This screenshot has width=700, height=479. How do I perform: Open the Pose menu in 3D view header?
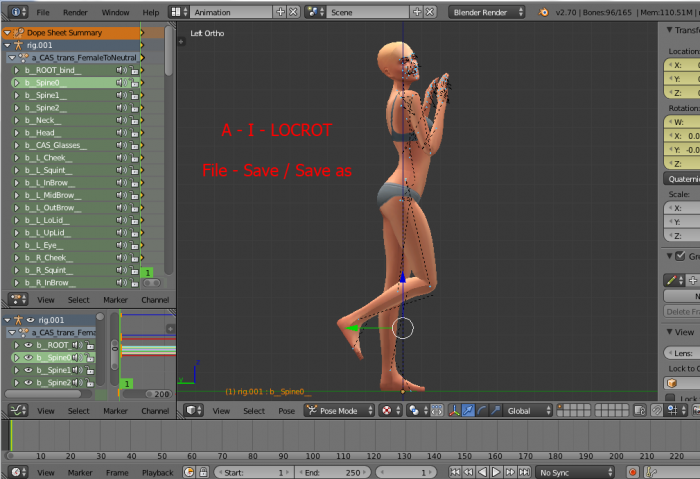[286, 411]
